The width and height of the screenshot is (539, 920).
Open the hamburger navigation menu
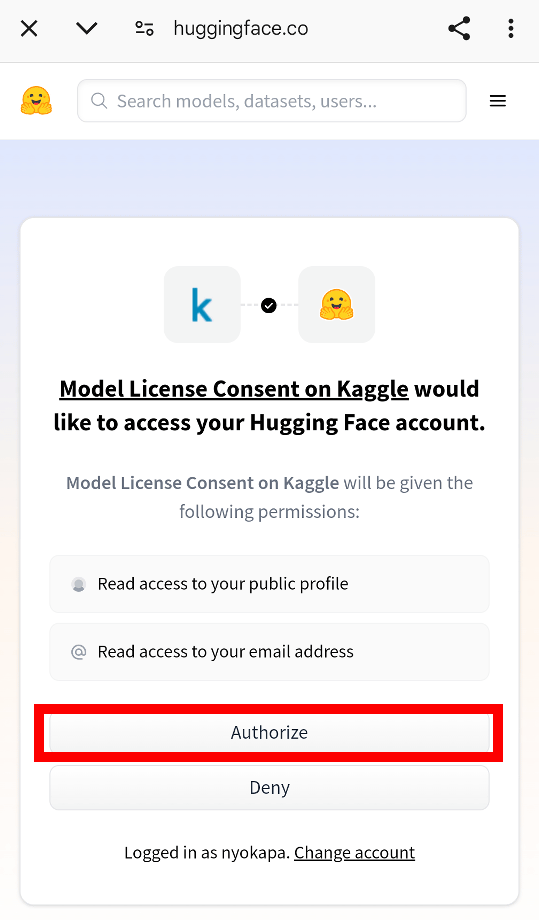tap(497, 101)
